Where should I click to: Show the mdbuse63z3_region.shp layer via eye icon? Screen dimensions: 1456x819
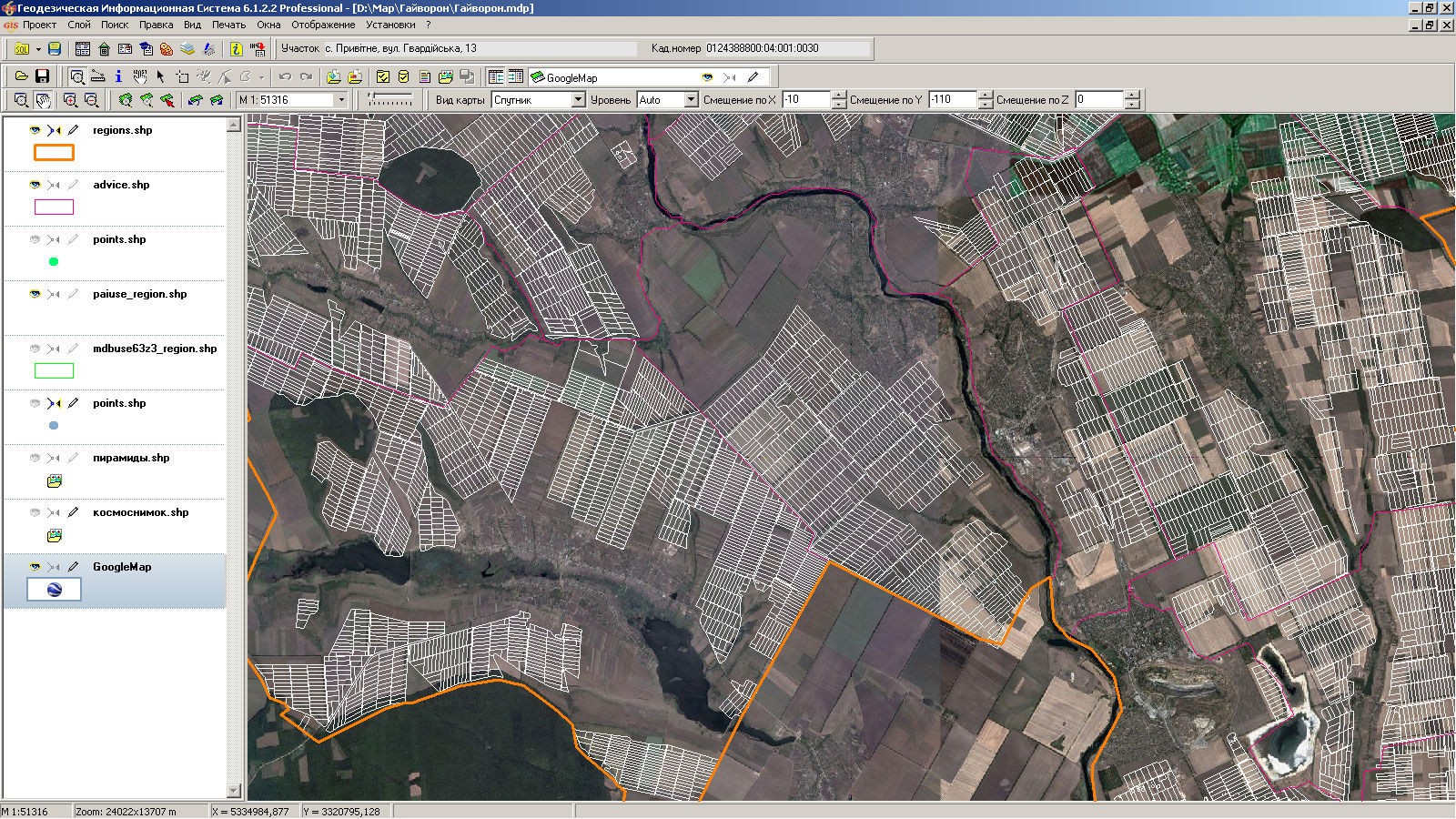tap(35, 349)
